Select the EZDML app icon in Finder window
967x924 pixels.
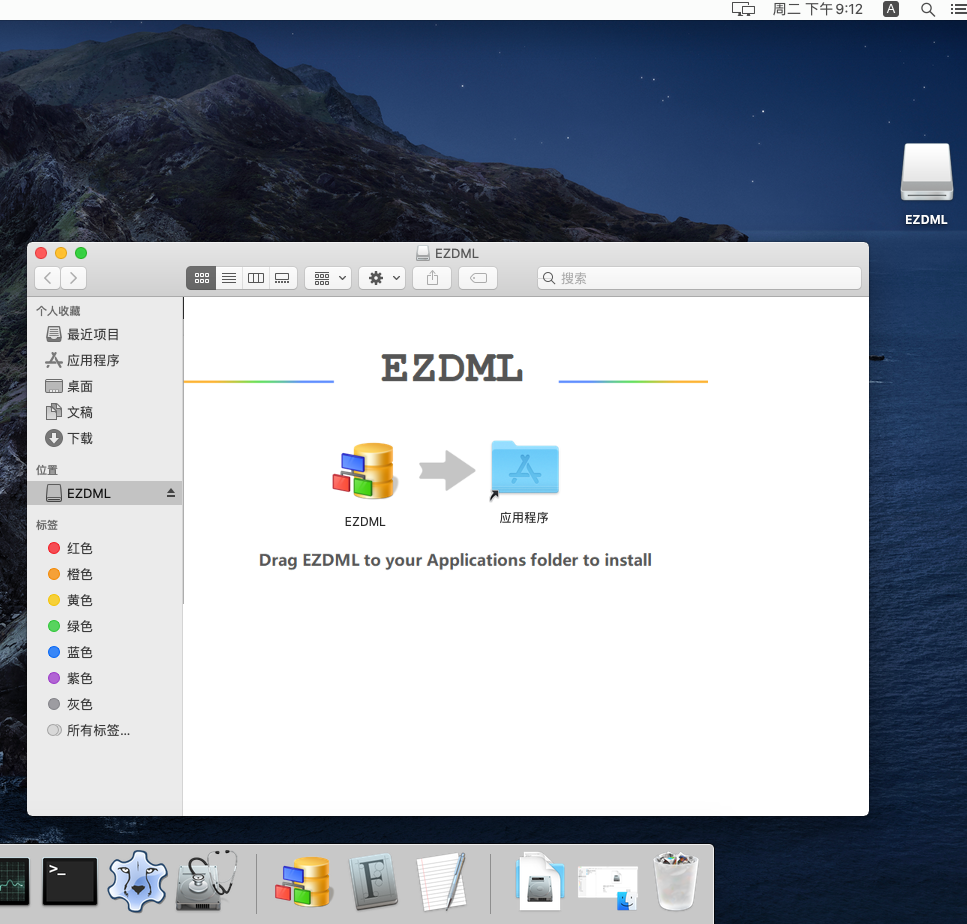coord(364,471)
